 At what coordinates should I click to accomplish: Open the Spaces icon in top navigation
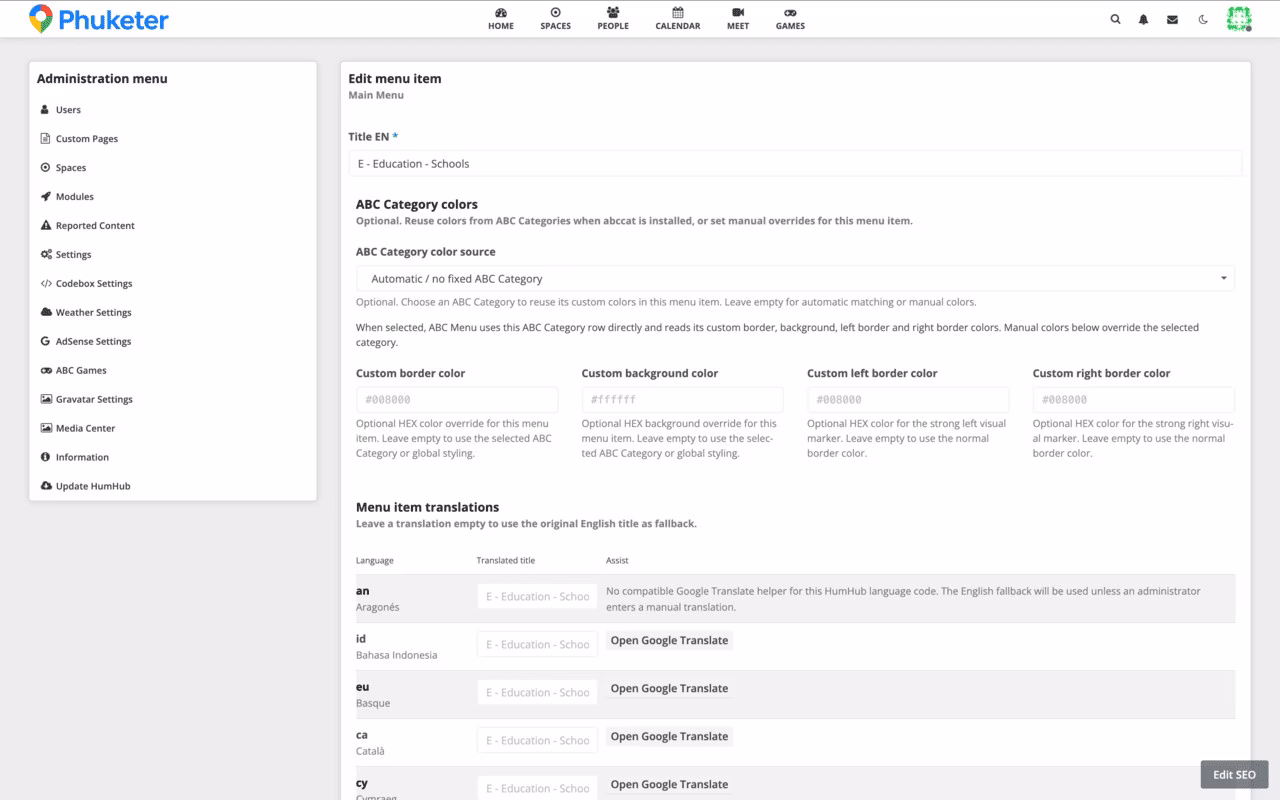tap(556, 13)
